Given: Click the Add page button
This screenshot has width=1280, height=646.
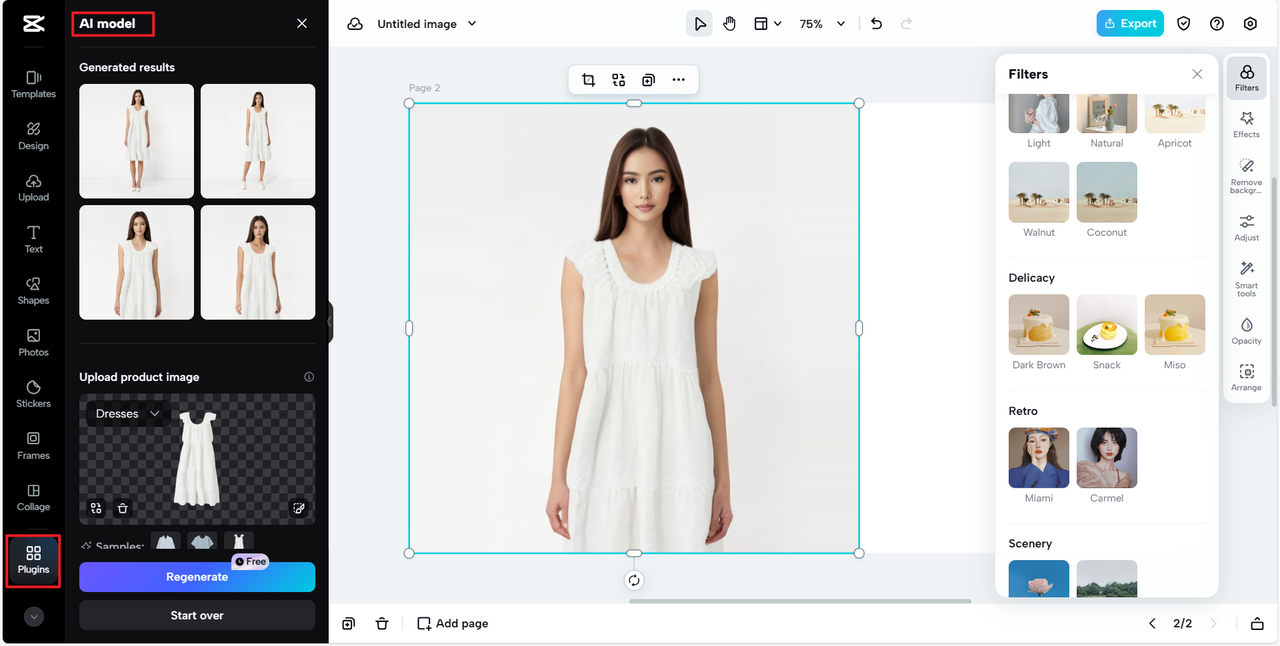Looking at the screenshot, I should (453, 623).
